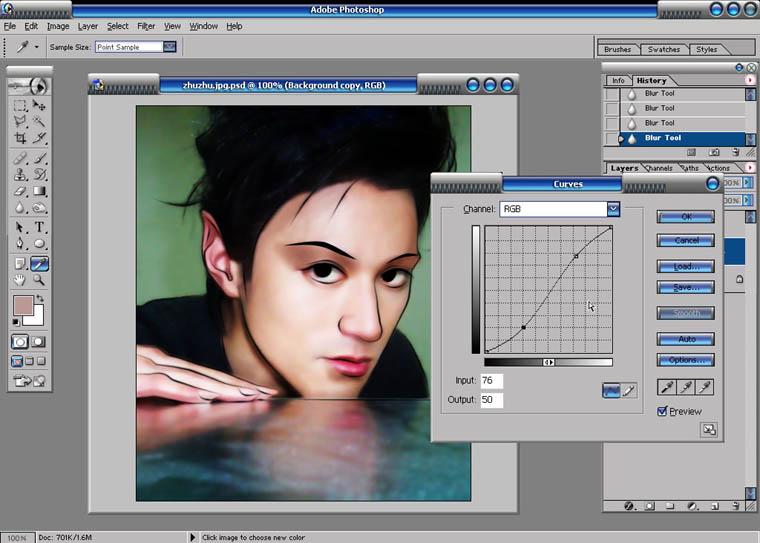Open the Filter menu
Screen dimensions: 760x543
point(146,26)
